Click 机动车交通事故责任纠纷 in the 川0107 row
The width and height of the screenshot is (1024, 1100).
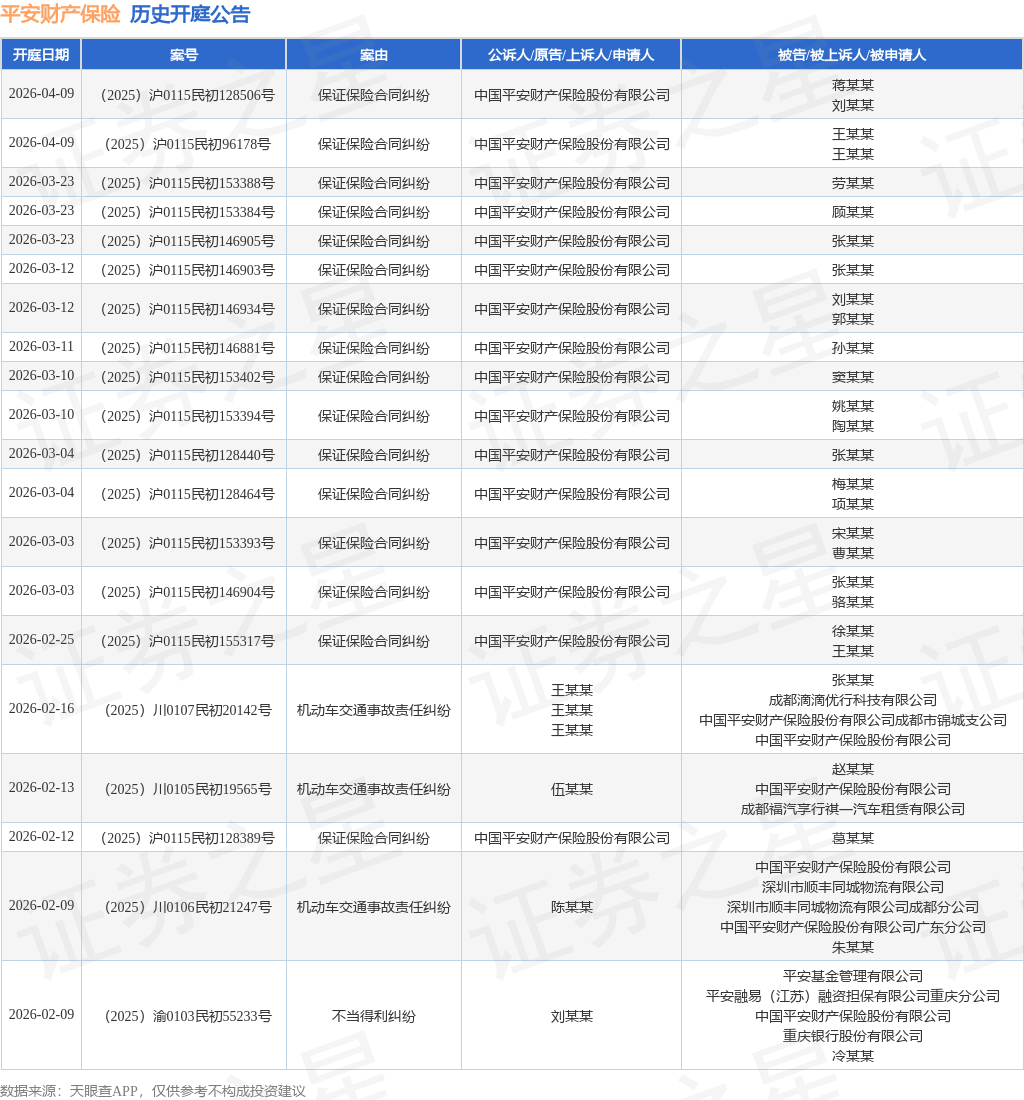pos(373,710)
